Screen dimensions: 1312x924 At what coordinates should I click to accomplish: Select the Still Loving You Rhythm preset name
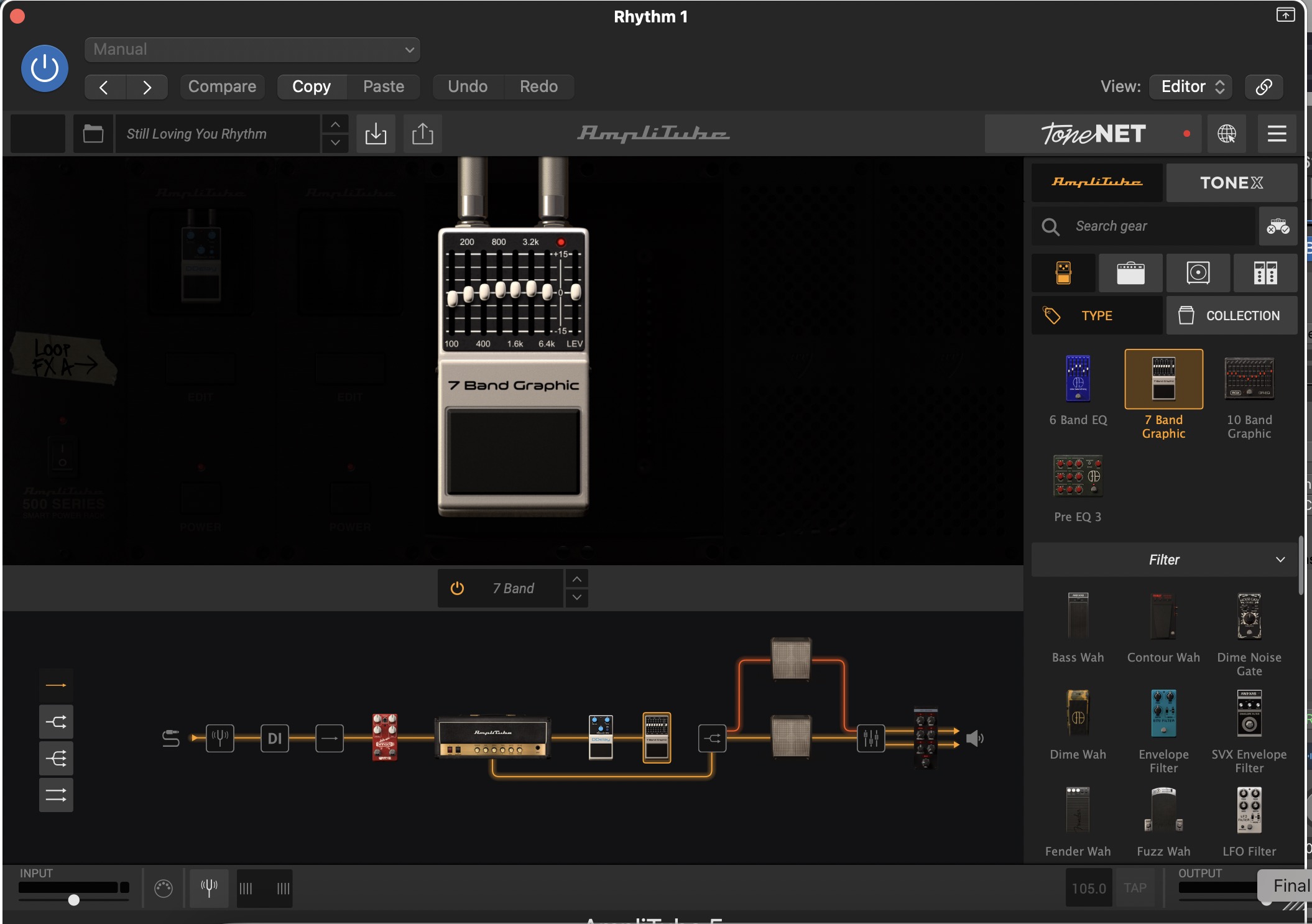pos(218,134)
